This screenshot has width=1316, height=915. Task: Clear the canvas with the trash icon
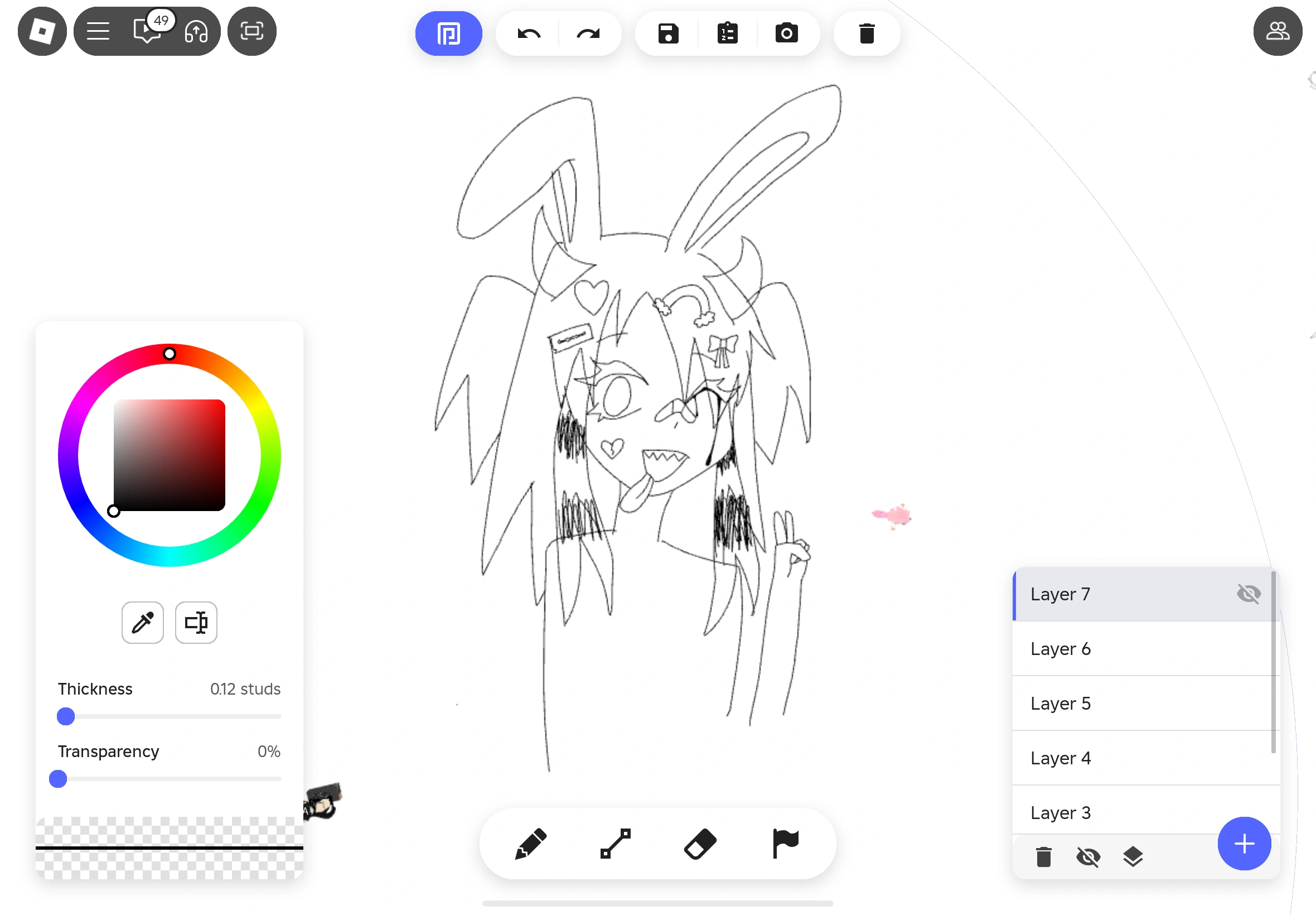pyautogui.click(x=865, y=33)
